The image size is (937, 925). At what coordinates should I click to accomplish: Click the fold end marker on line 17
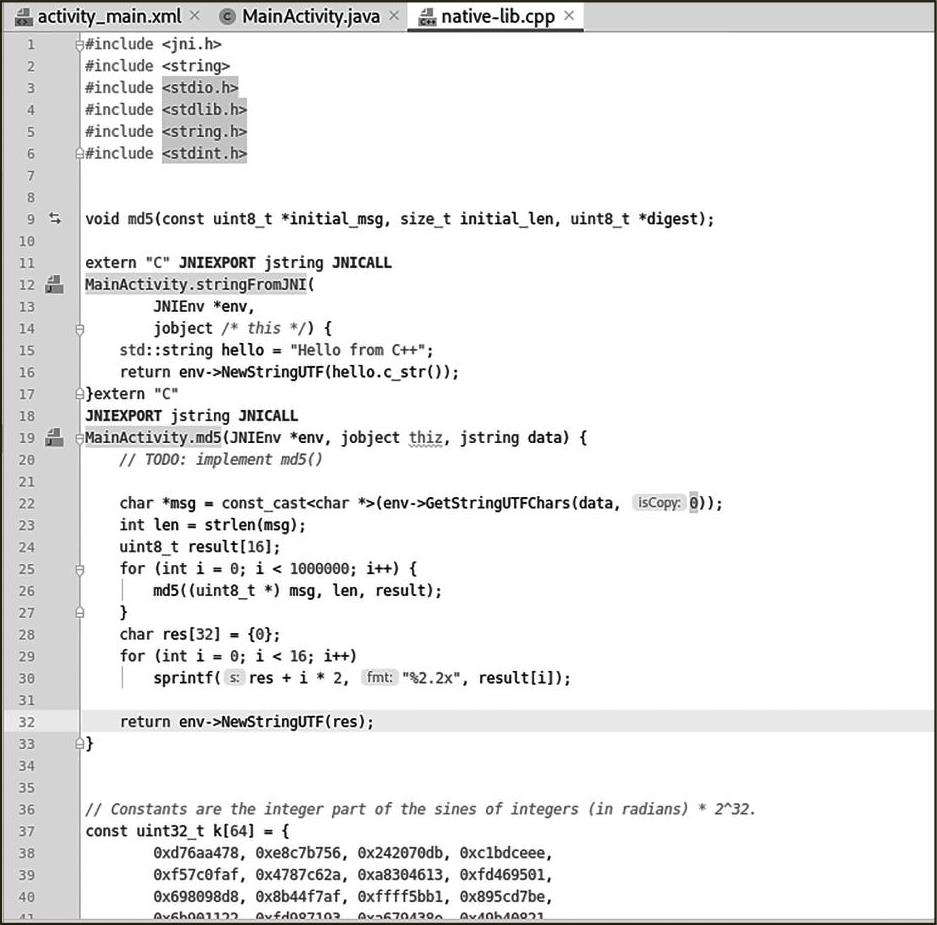coord(79,394)
